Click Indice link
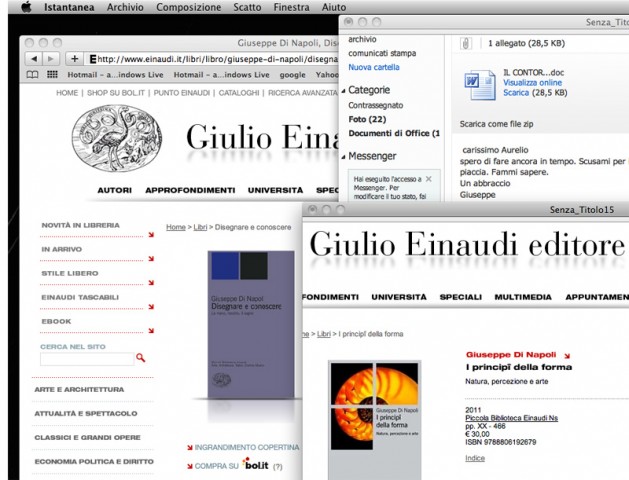The image size is (629, 480). pyautogui.click(x=475, y=458)
